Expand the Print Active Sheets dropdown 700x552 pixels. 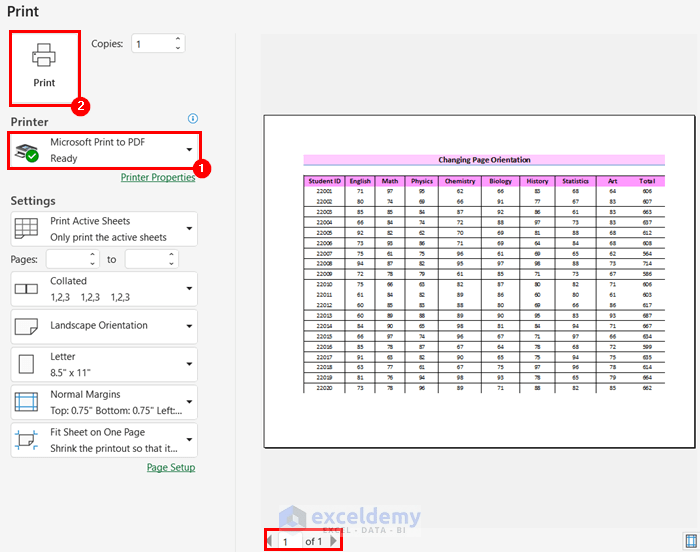pos(104,229)
